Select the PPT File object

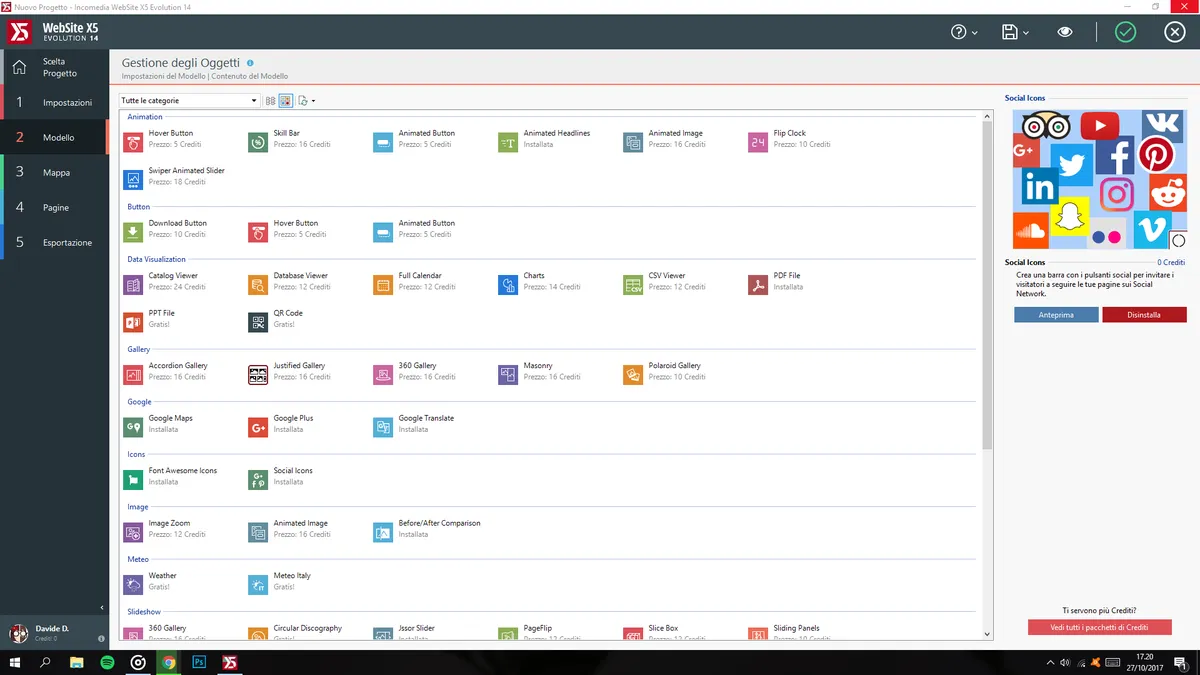[150, 319]
